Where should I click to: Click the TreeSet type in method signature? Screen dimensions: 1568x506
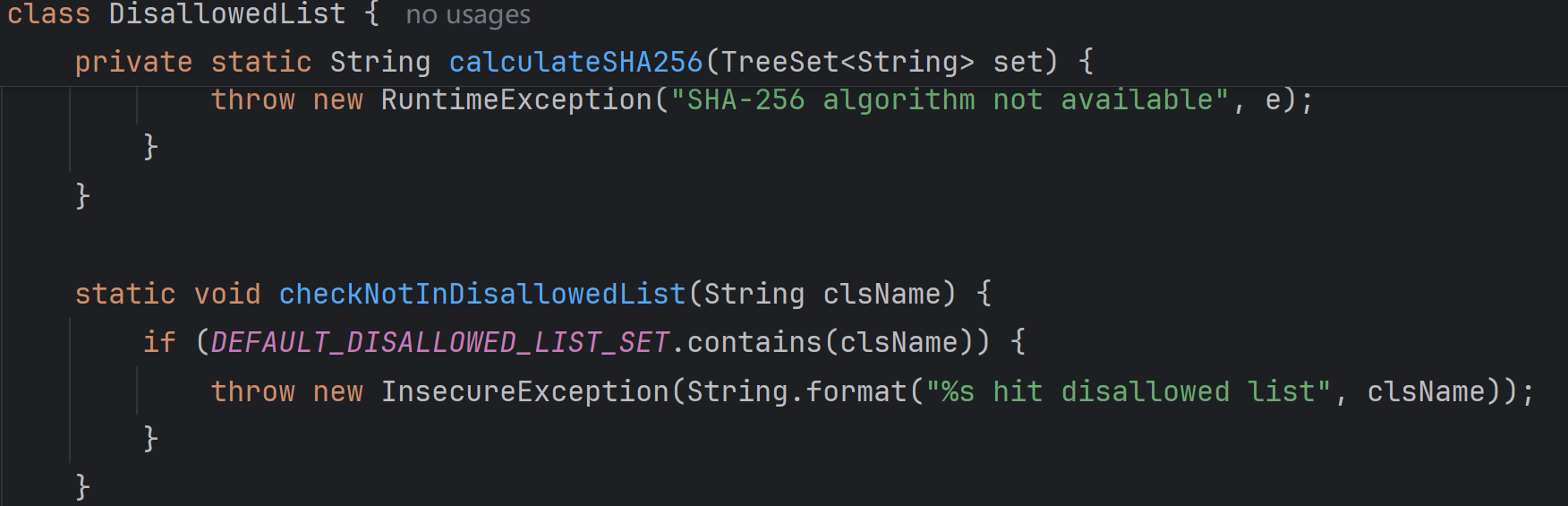tap(780, 62)
